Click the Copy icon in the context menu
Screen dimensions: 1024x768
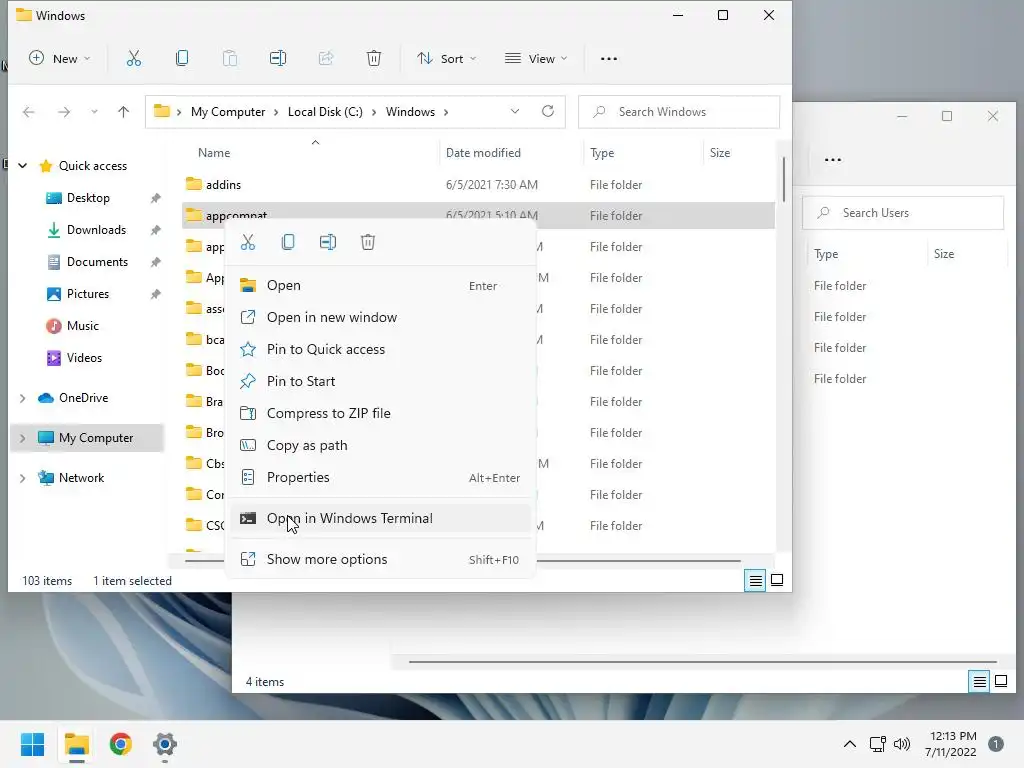pyautogui.click(x=288, y=242)
